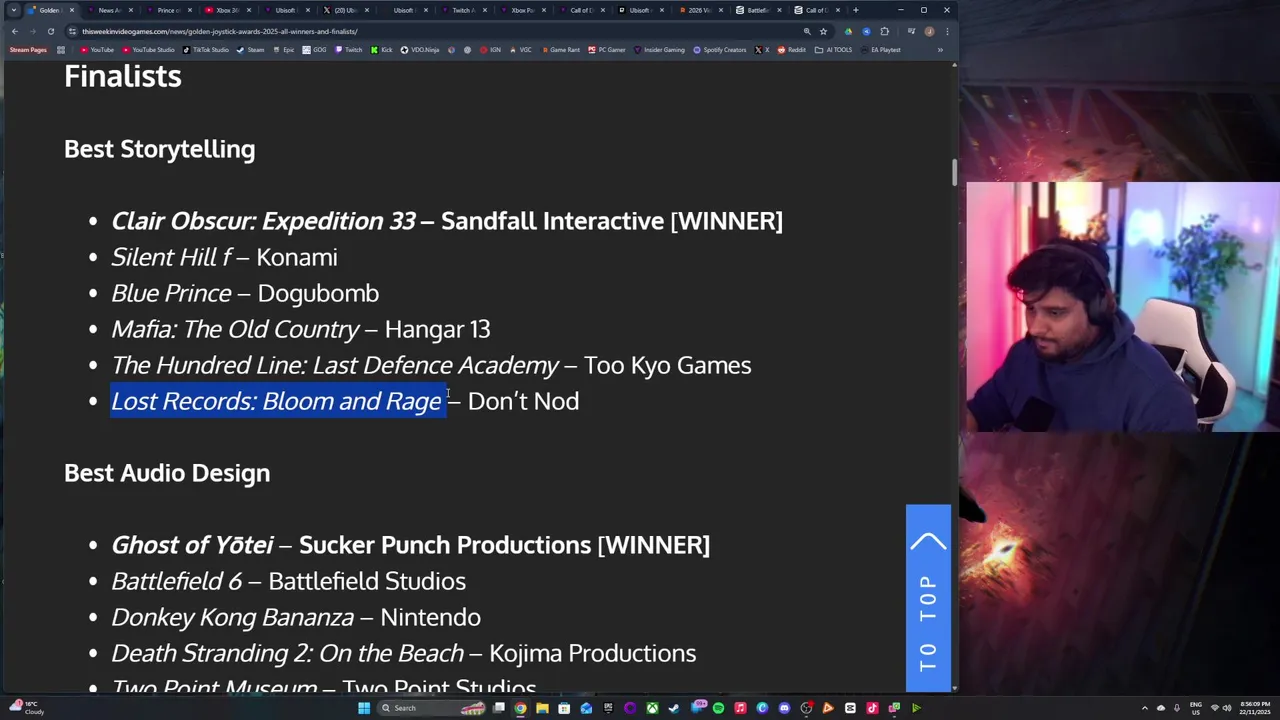Image resolution: width=1280 pixels, height=720 pixels.
Task: Click 'Battlefield 6 – Battlefield Studios' line
Action: click(x=288, y=581)
